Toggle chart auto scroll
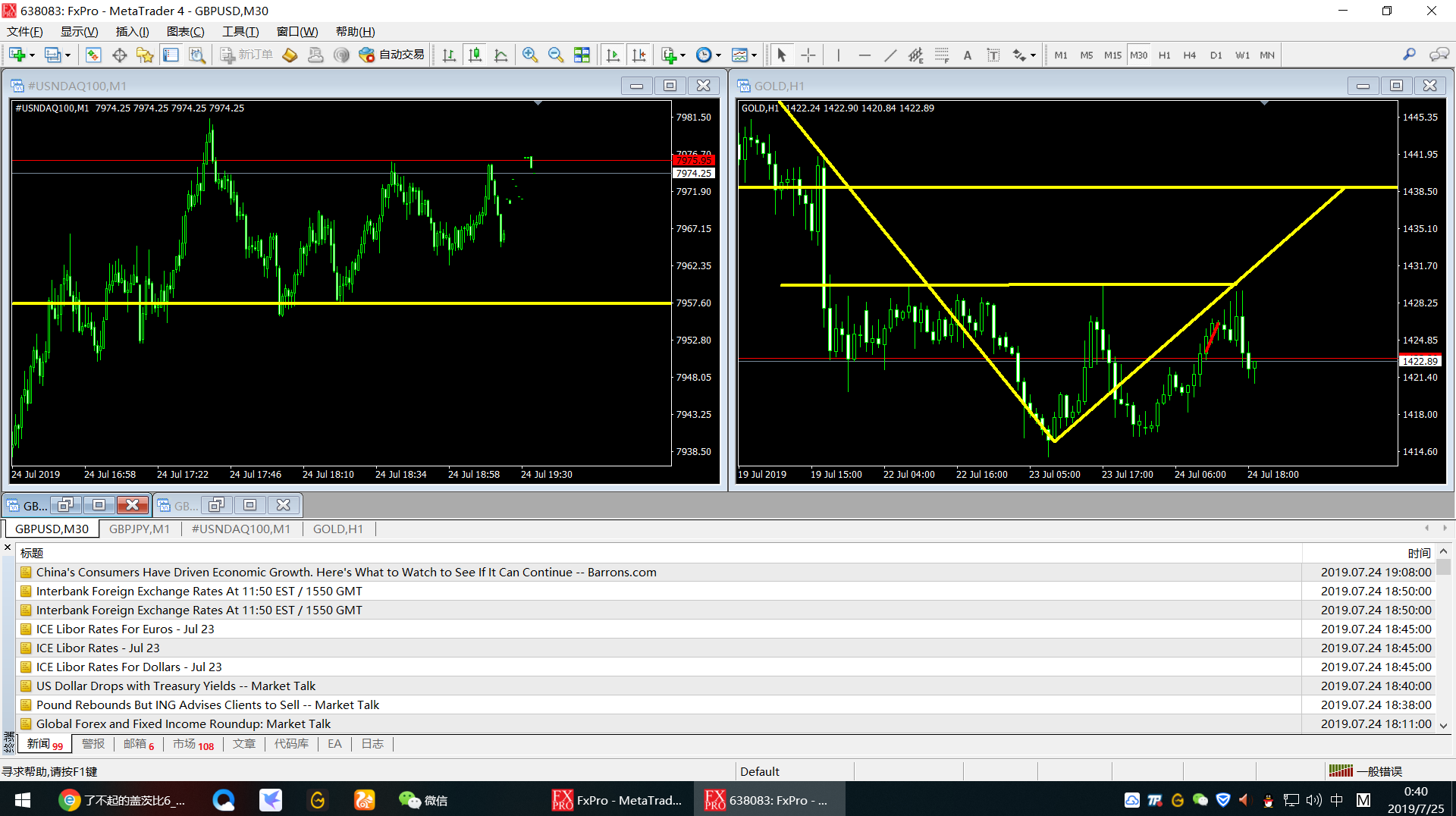The image size is (1456, 816). 613,55
